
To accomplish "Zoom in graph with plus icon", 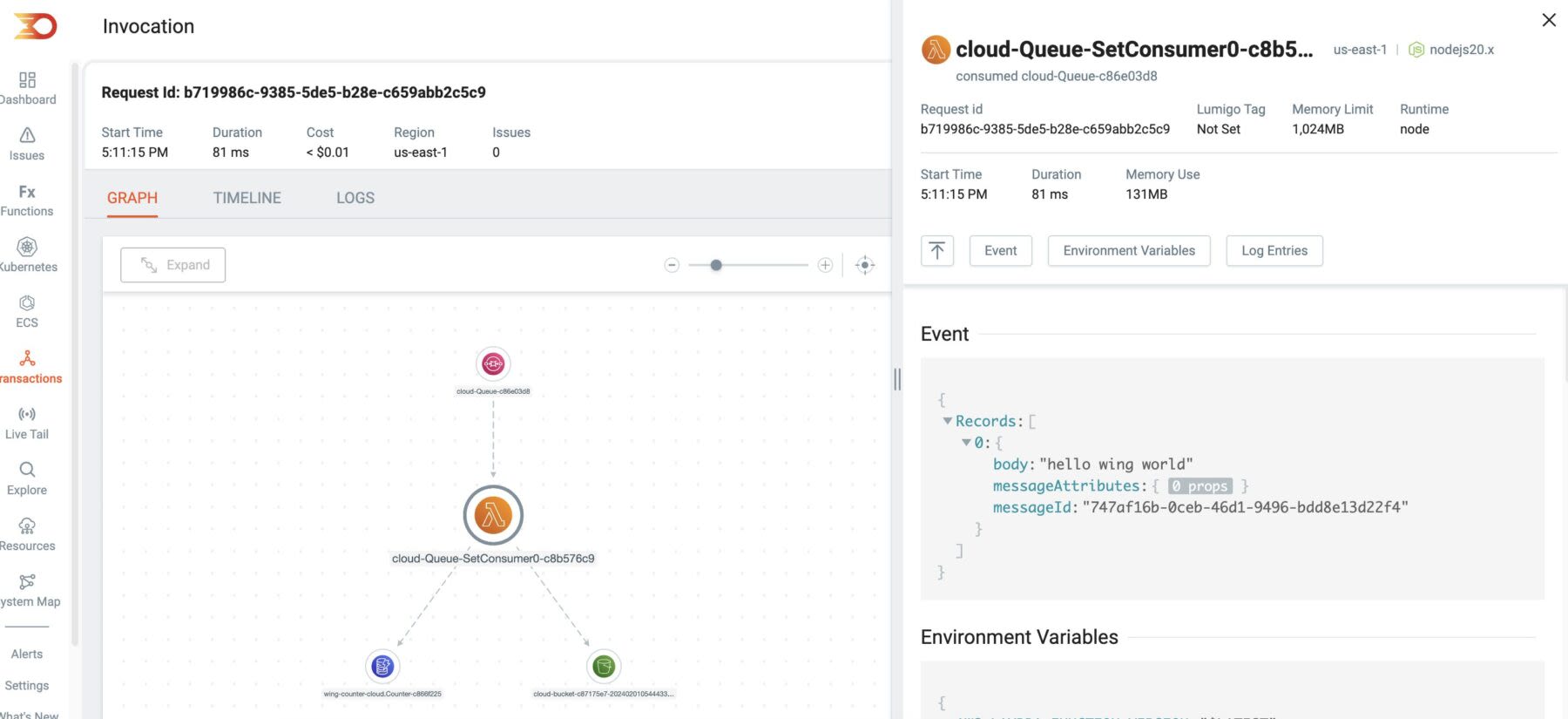I will (x=825, y=265).
